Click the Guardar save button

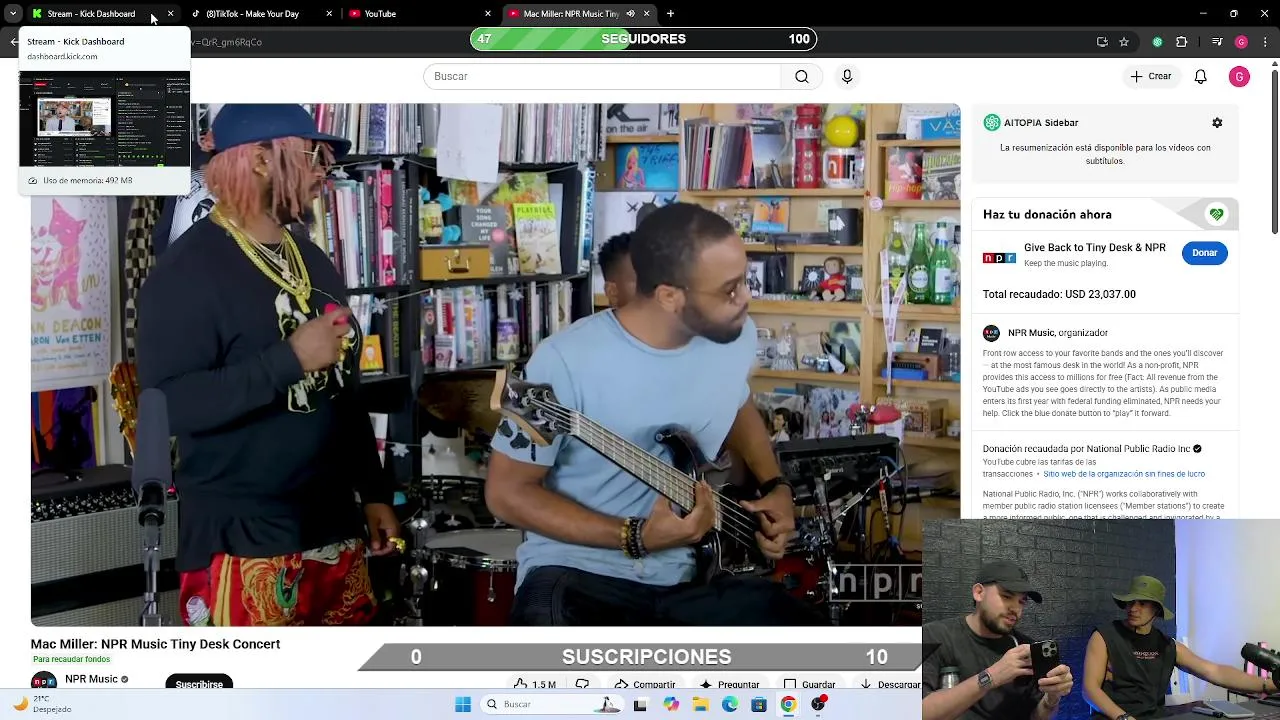(810, 684)
